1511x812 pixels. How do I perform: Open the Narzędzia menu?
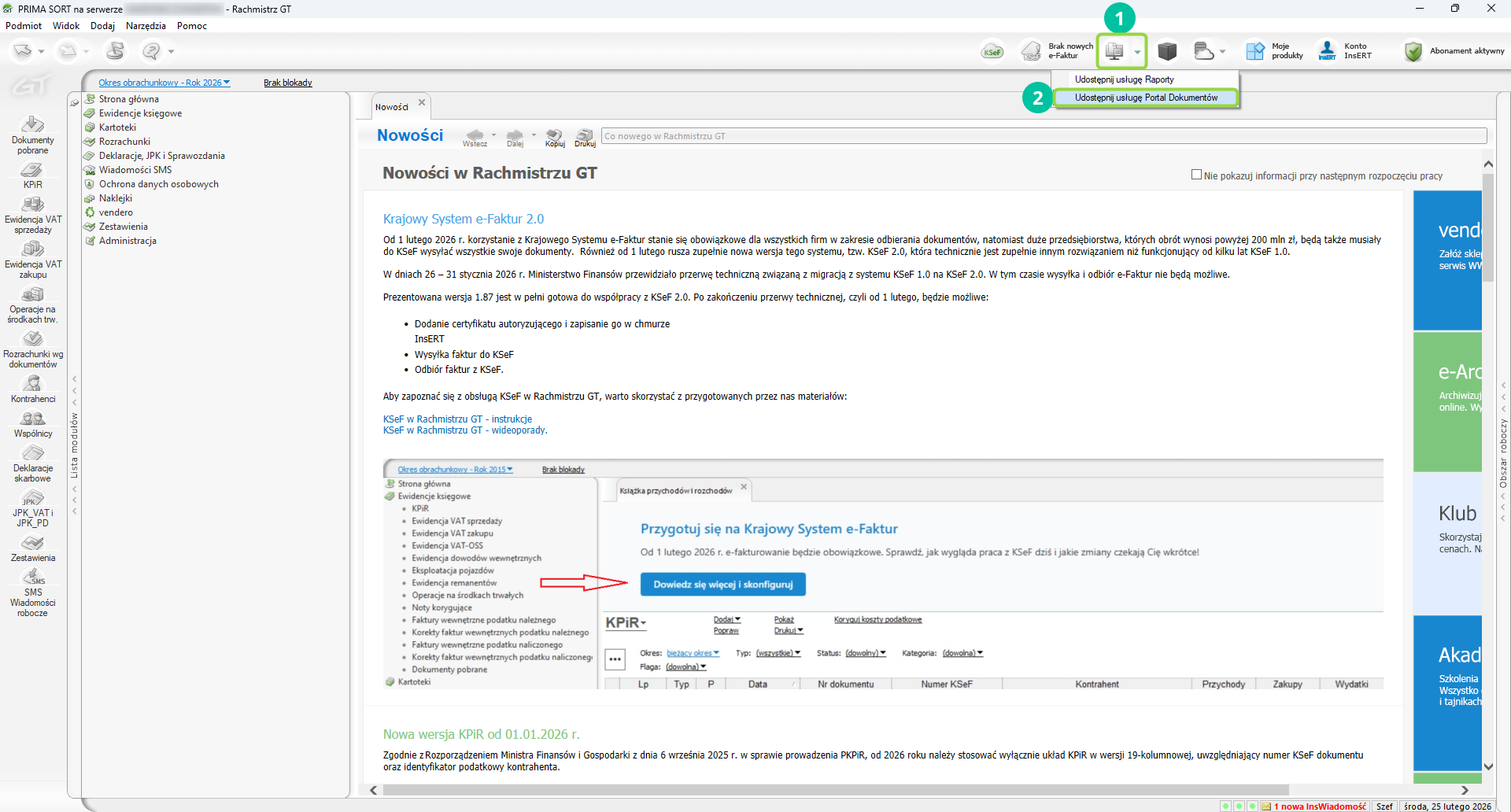(x=146, y=26)
